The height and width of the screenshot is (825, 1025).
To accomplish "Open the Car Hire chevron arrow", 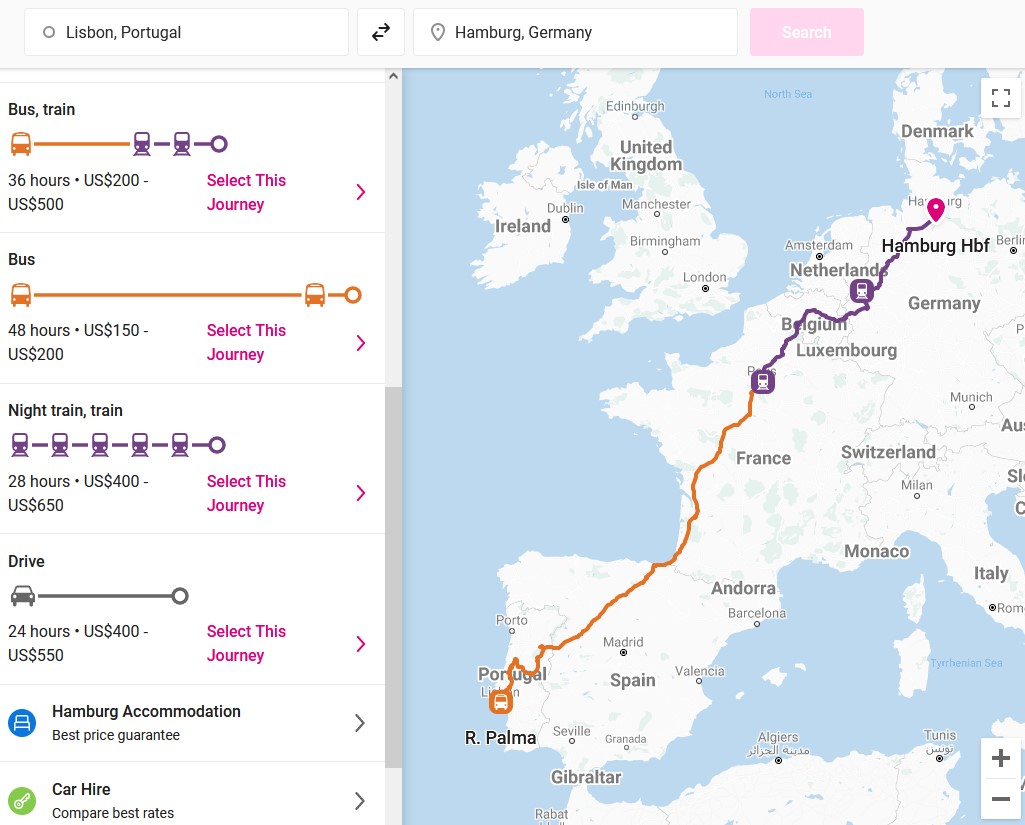I will [360, 801].
